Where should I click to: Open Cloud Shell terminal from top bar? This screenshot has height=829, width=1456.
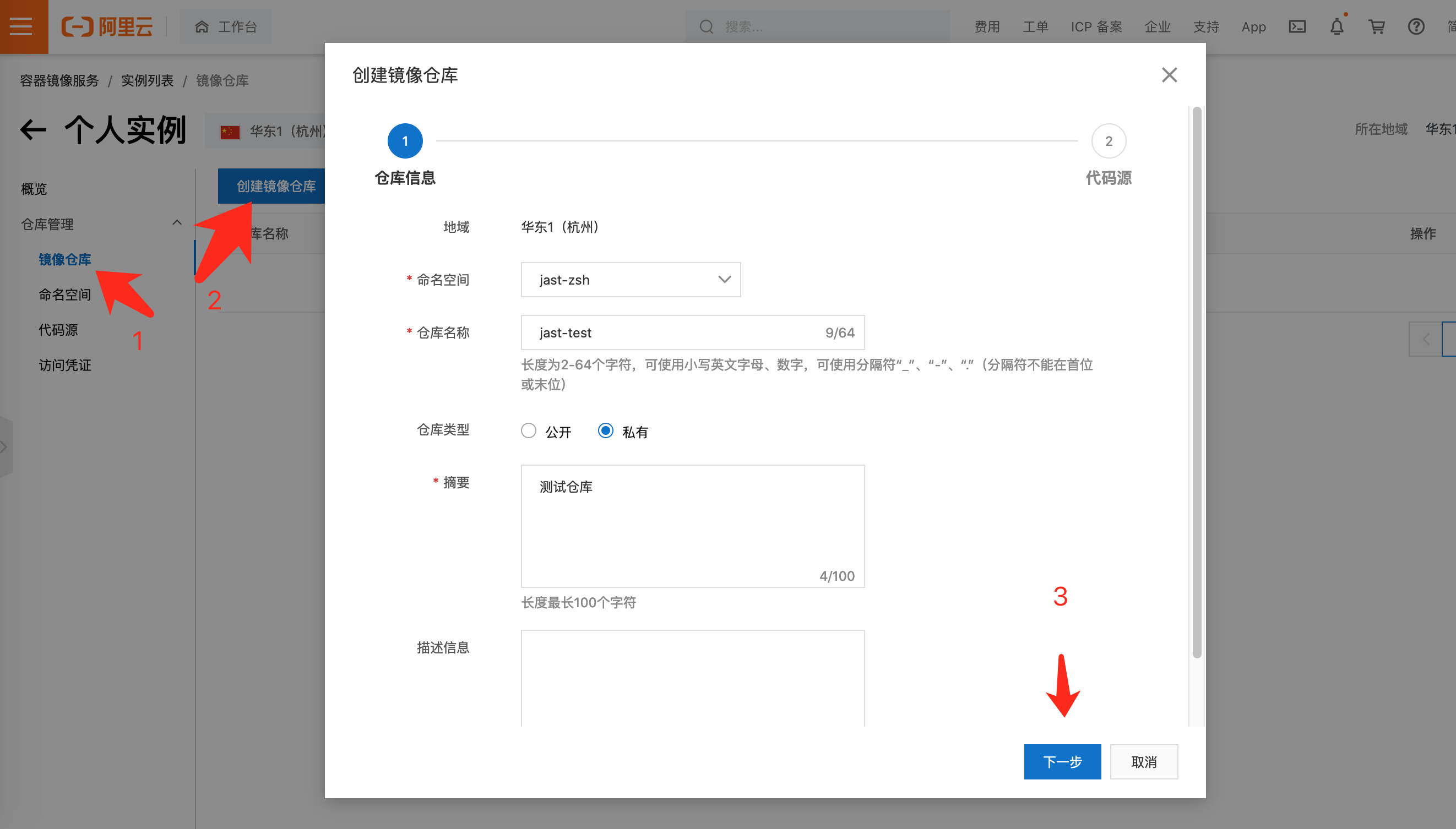1298,27
